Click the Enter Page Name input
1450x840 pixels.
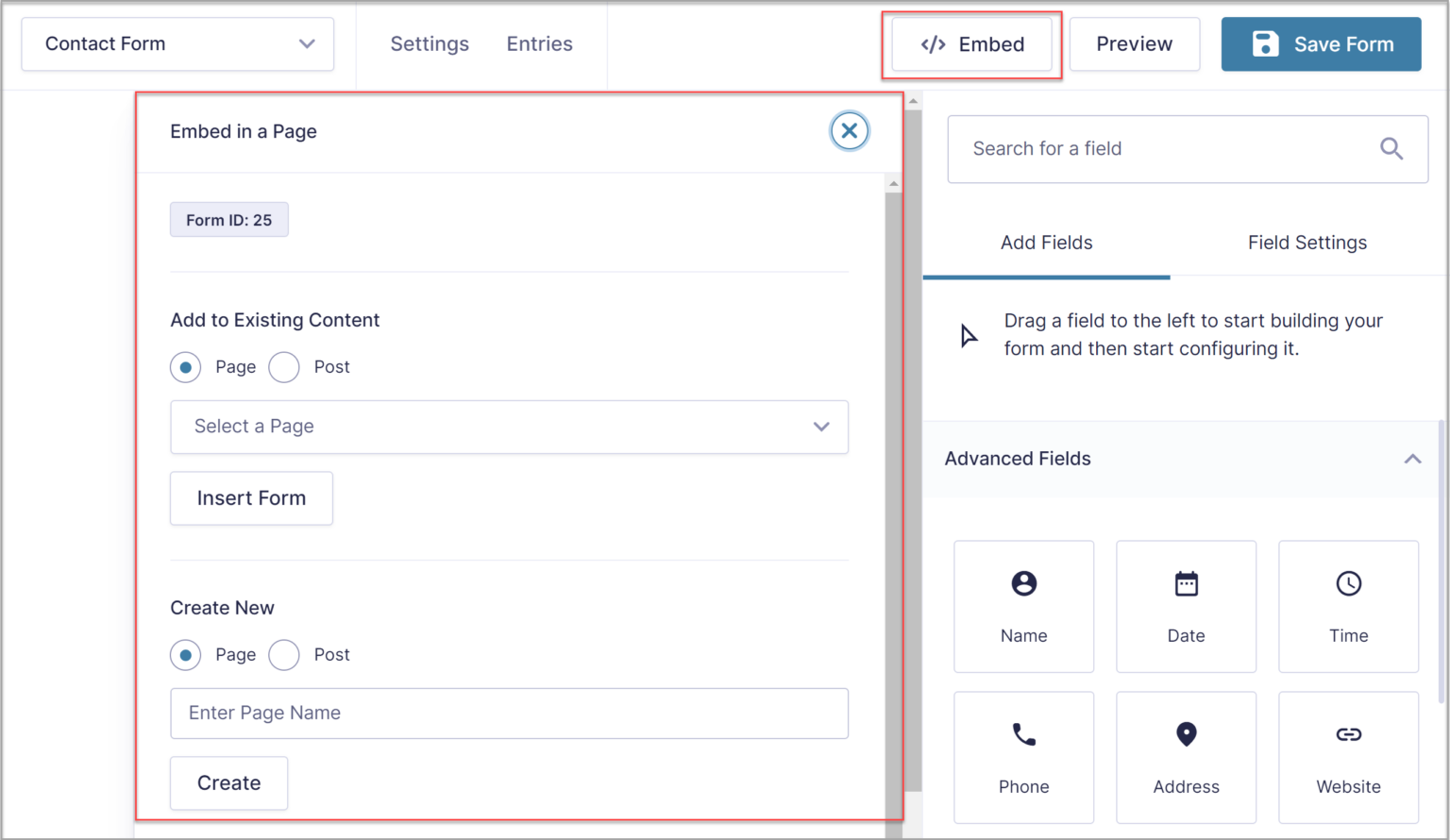[509, 714]
